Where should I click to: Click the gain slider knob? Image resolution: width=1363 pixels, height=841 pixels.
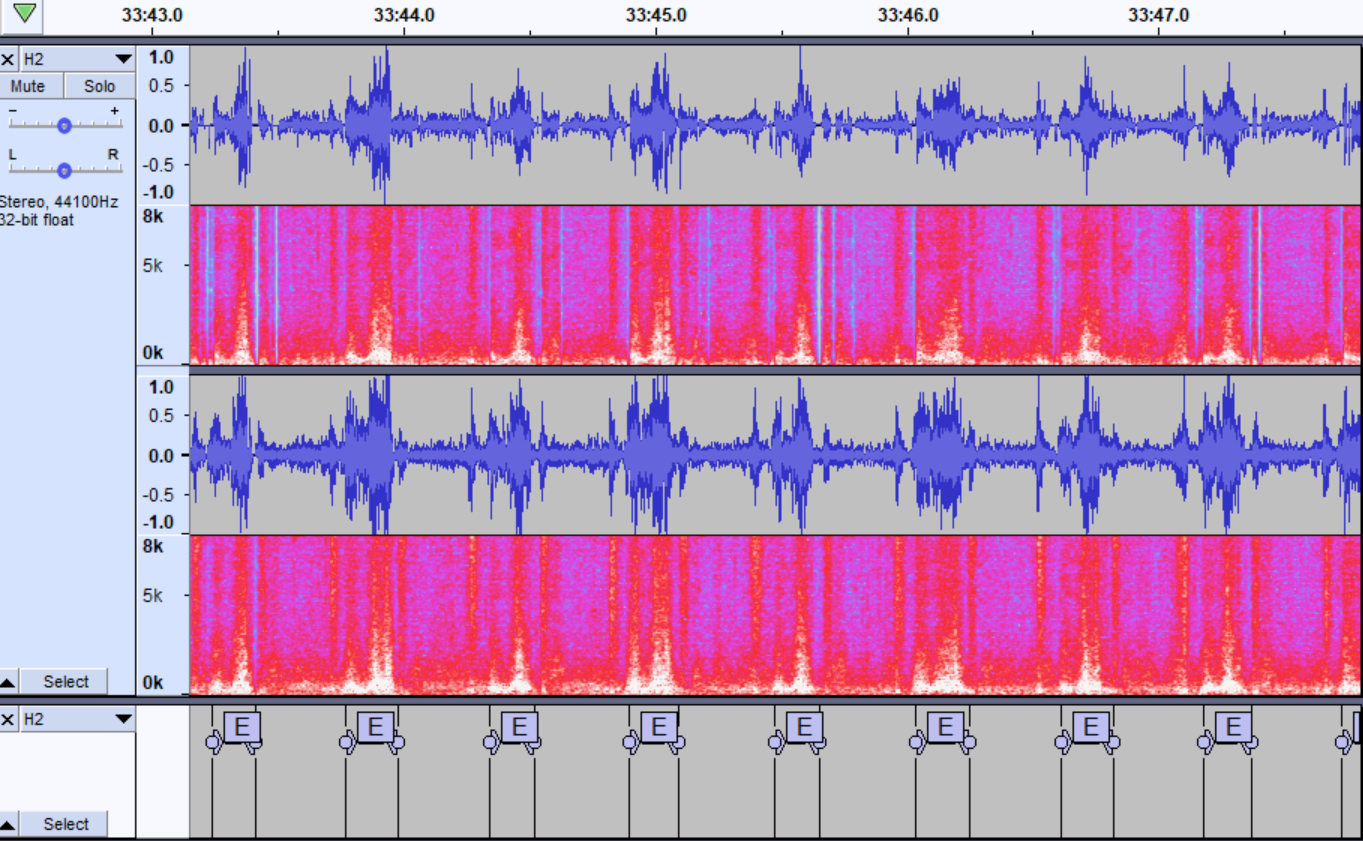tap(64, 125)
